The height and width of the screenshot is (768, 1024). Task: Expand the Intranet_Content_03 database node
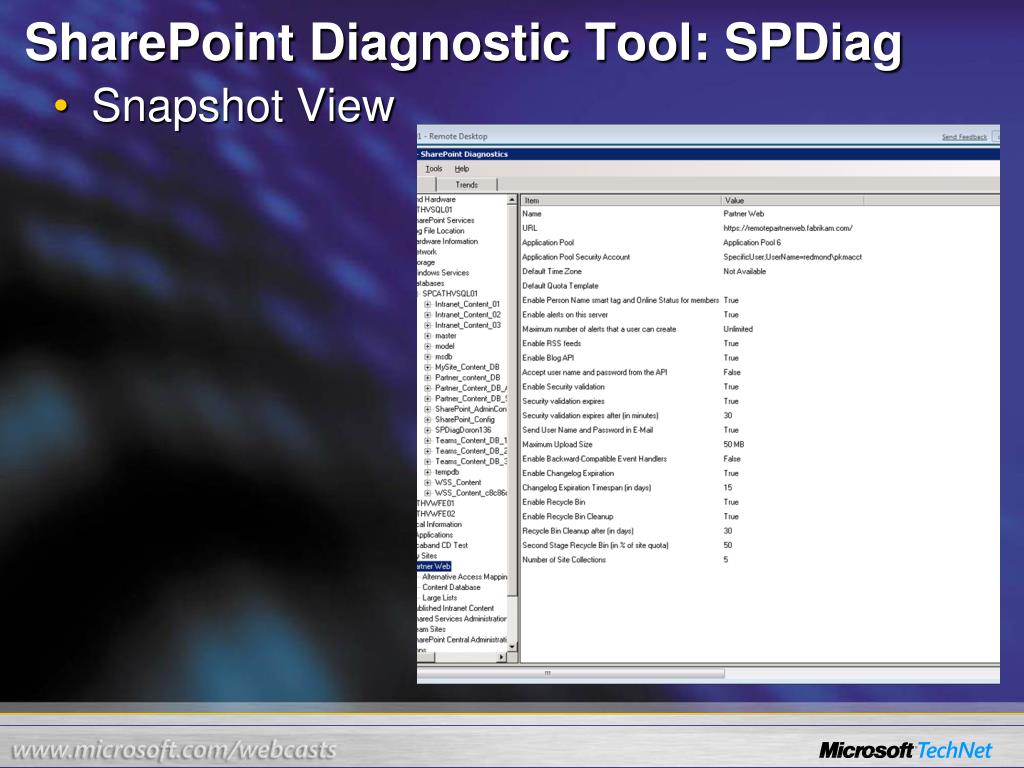(x=428, y=325)
